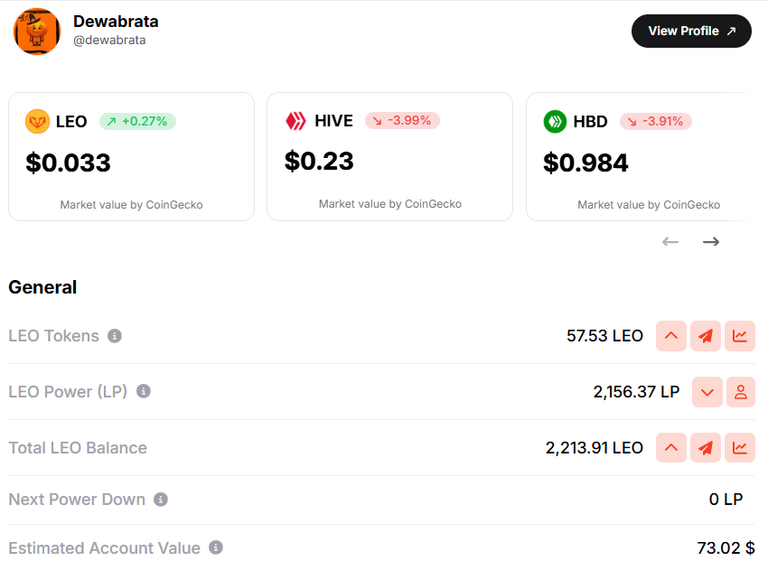Click info icon beside LEO Tokens
Viewport: 768px width, 569px height.
(x=115, y=336)
